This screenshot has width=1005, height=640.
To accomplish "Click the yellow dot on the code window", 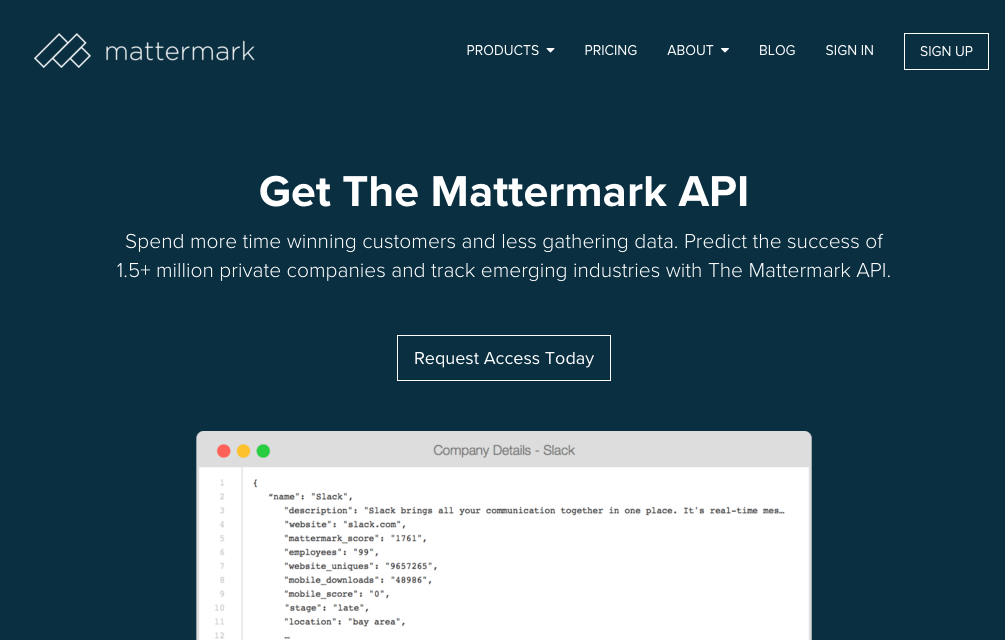I will click(243, 451).
